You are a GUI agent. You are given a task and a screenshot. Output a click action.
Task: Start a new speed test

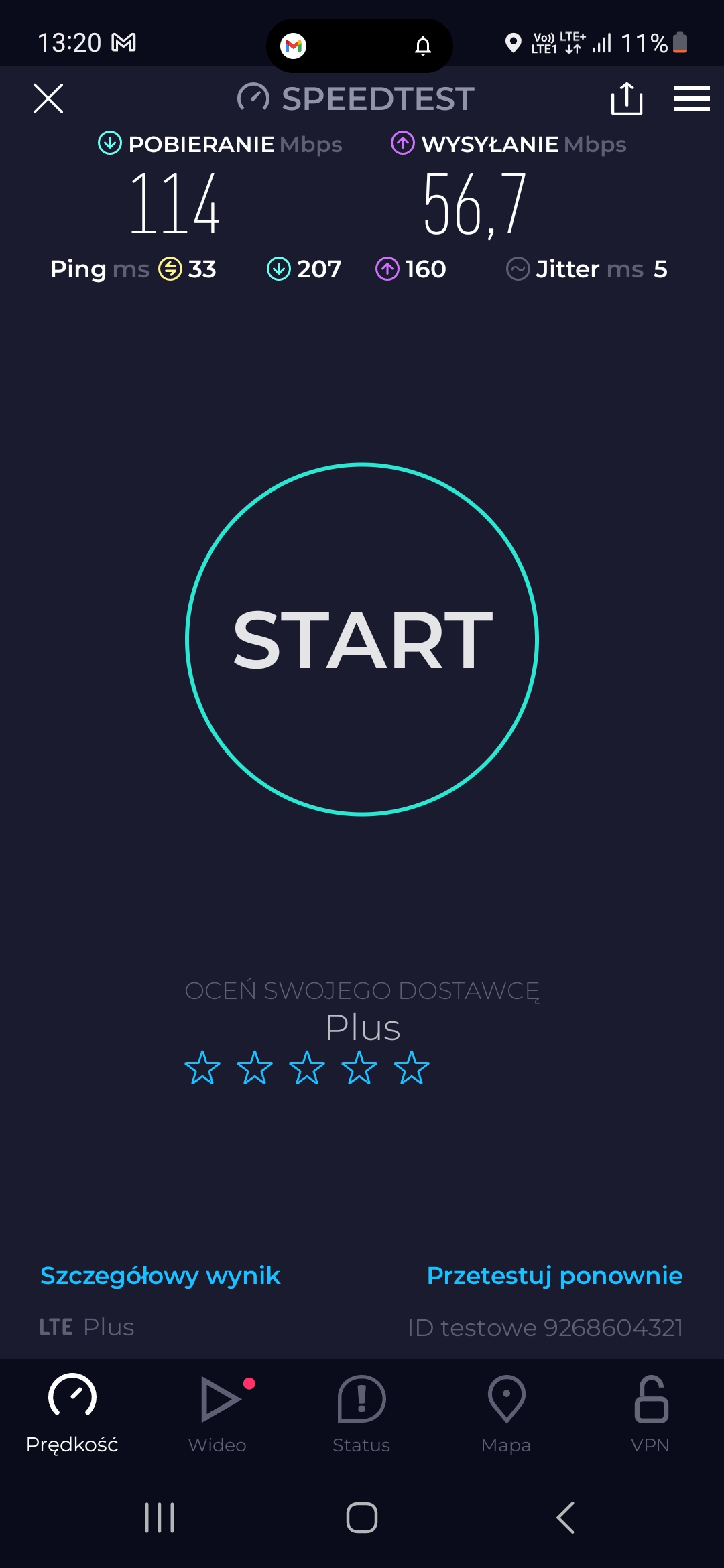(x=362, y=639)
